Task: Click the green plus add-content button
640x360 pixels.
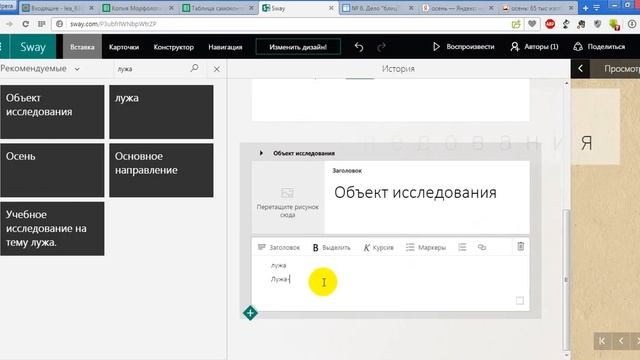Action: 250,313
